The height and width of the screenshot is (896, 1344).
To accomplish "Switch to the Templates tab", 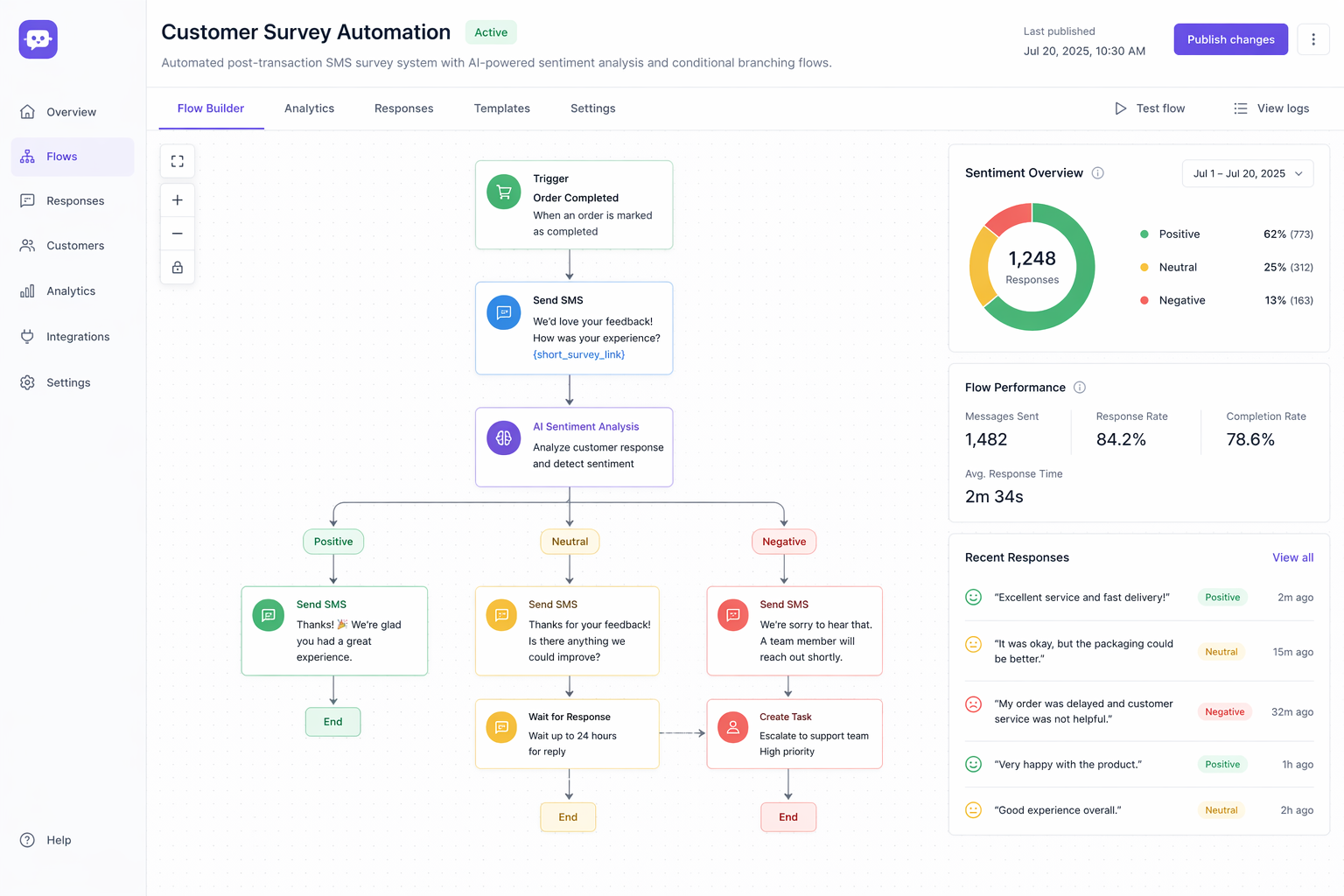I will pyautogui.click(x=501, y=108).
